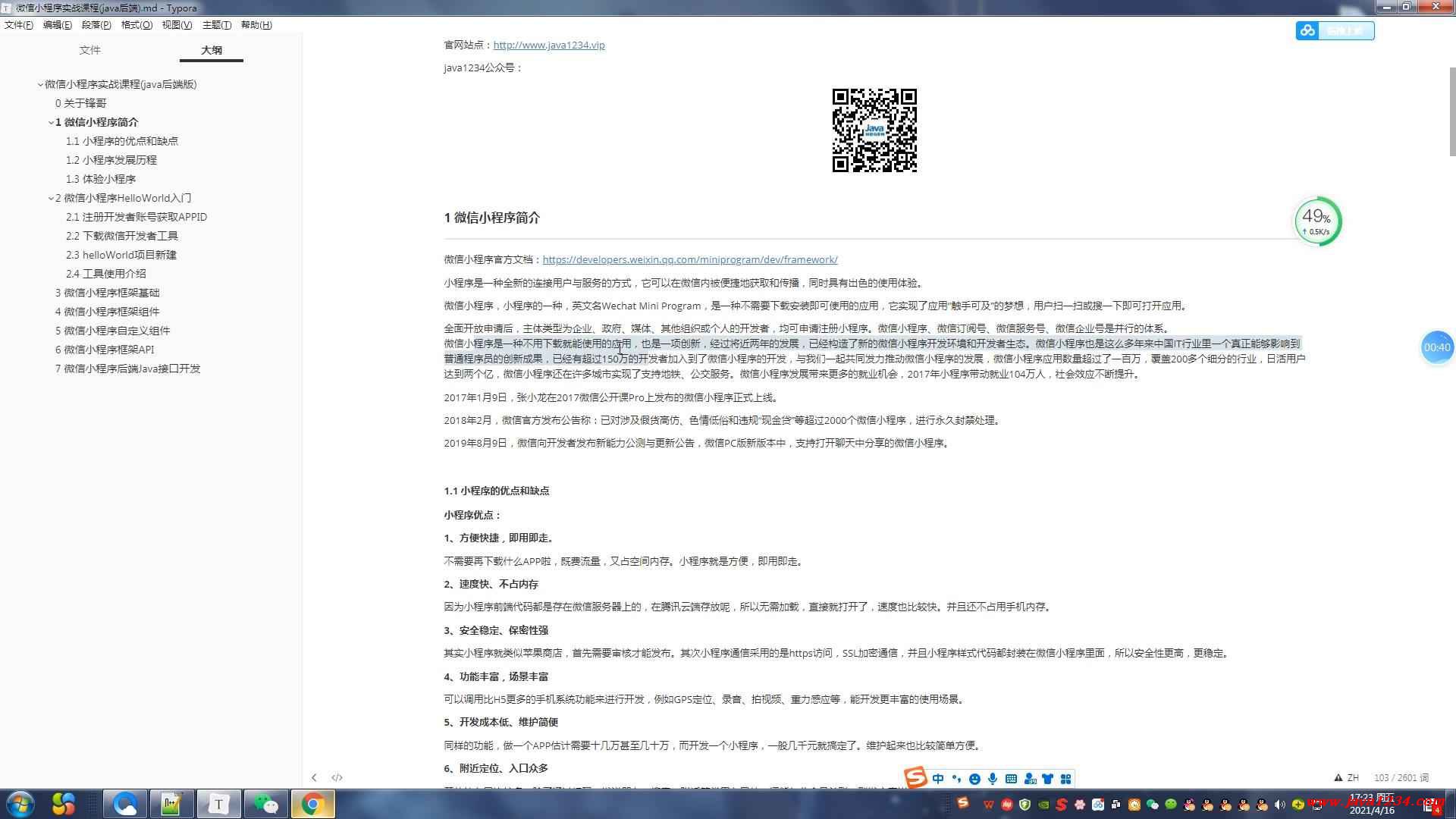The height and width of the screenshot is (819, 1456).
Task: Open the 49% network speed floating ball
Action: [x=1318, y=221]
